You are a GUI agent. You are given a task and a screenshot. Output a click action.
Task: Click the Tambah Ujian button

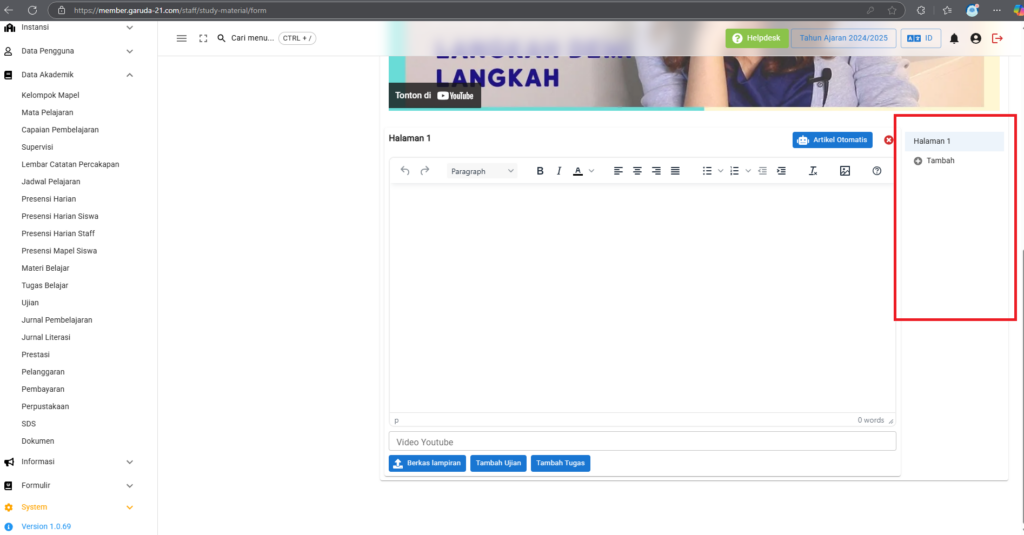[498, 463]
